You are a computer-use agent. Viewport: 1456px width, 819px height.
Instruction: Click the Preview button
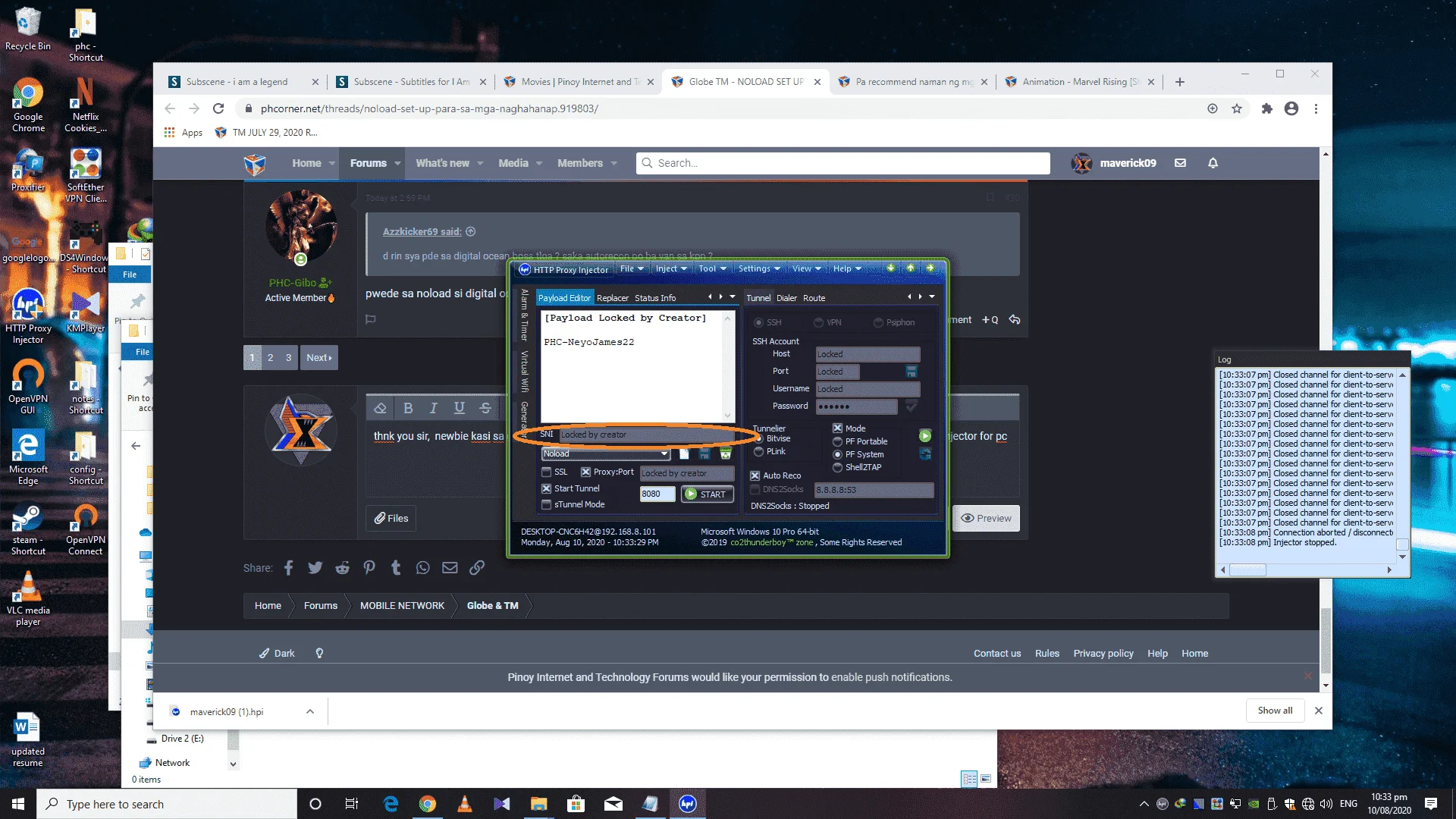986,519
